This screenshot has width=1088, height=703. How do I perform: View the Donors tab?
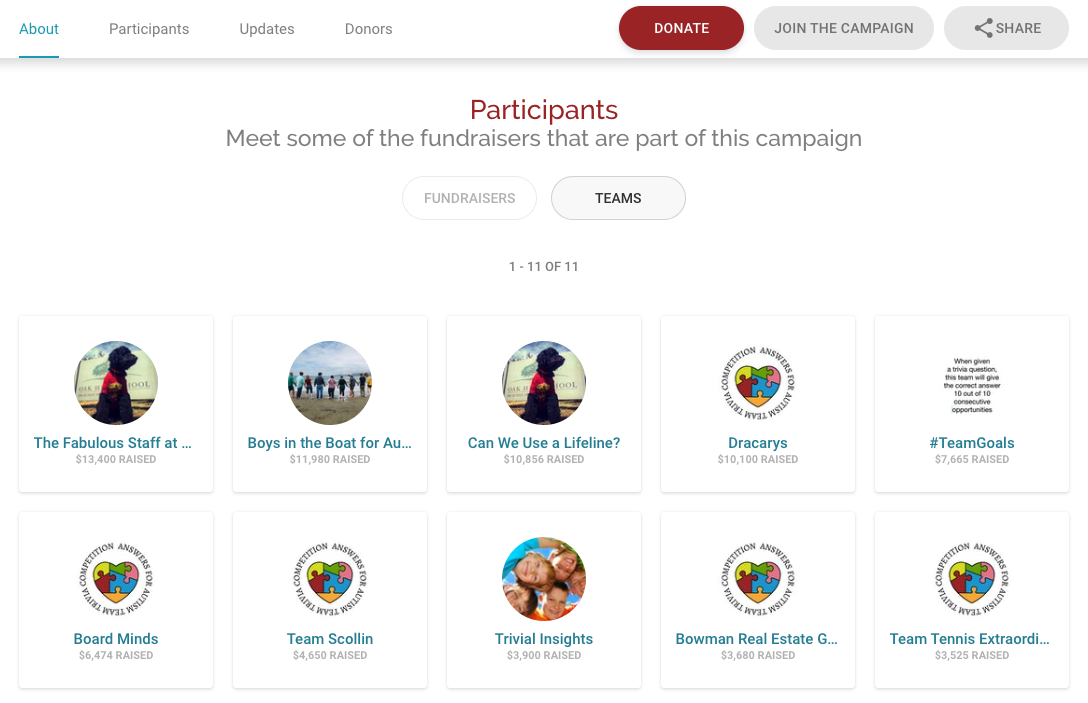pyautogui.click(x=368, y=29)
